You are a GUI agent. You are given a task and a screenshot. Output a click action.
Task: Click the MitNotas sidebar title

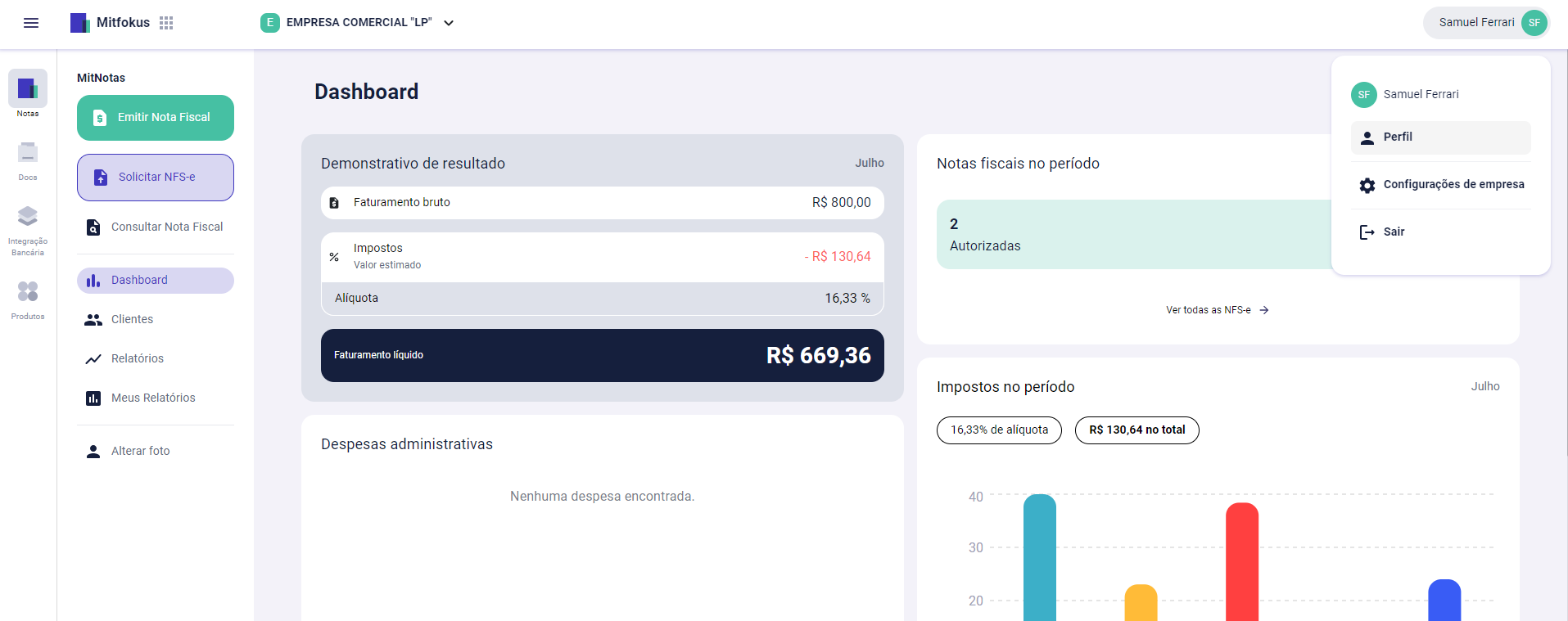coord(102,79)
